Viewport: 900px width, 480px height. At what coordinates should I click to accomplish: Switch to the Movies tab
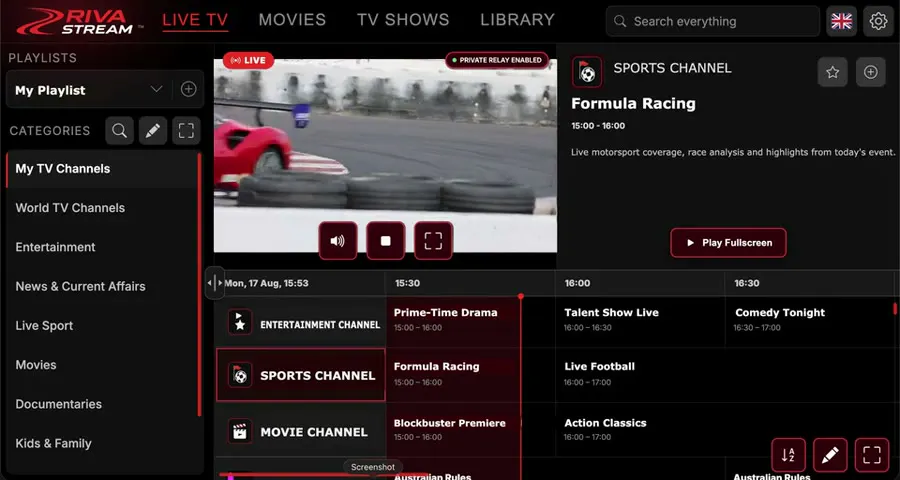[292, 20]
